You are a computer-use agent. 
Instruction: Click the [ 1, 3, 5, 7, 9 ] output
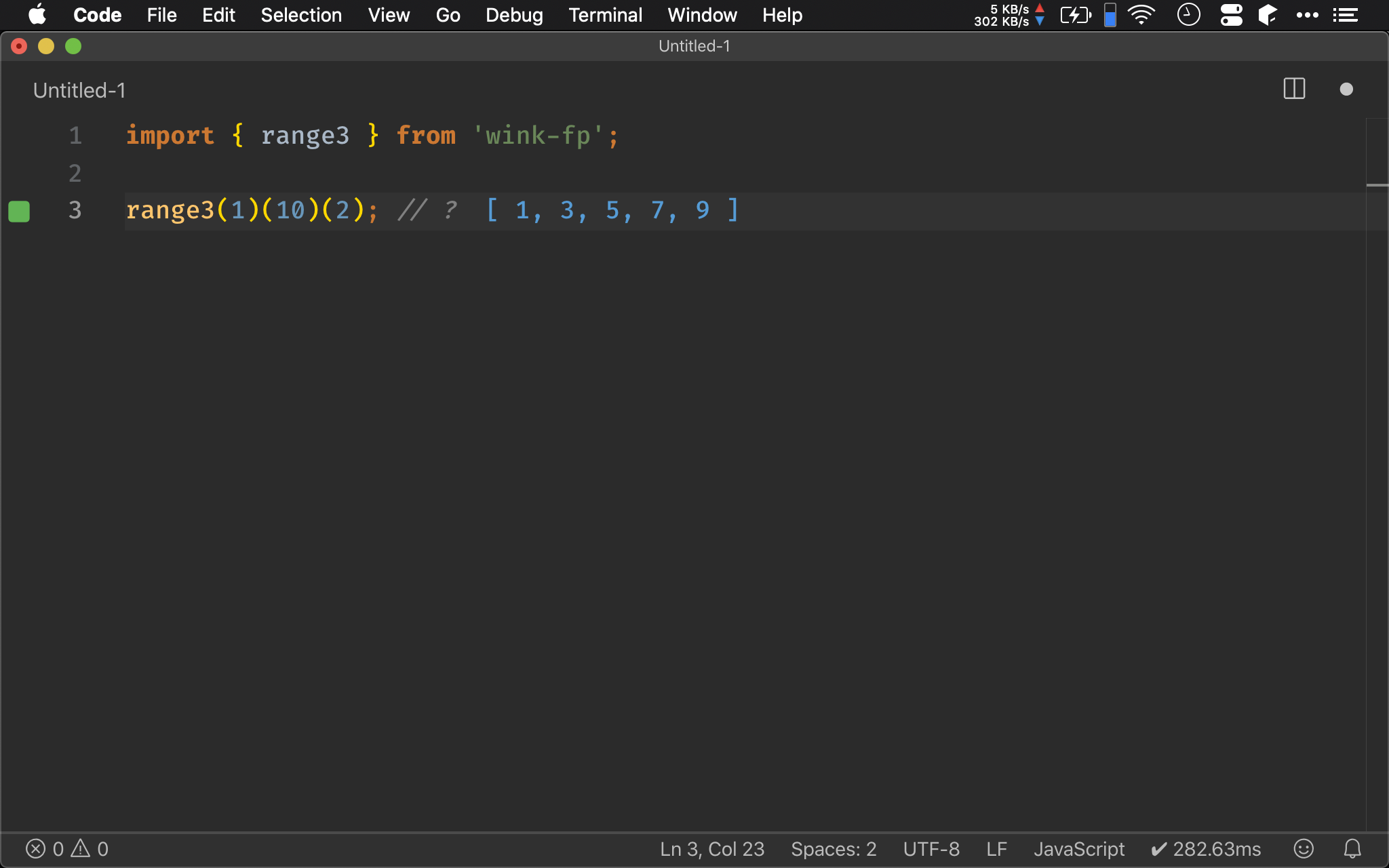612,210
